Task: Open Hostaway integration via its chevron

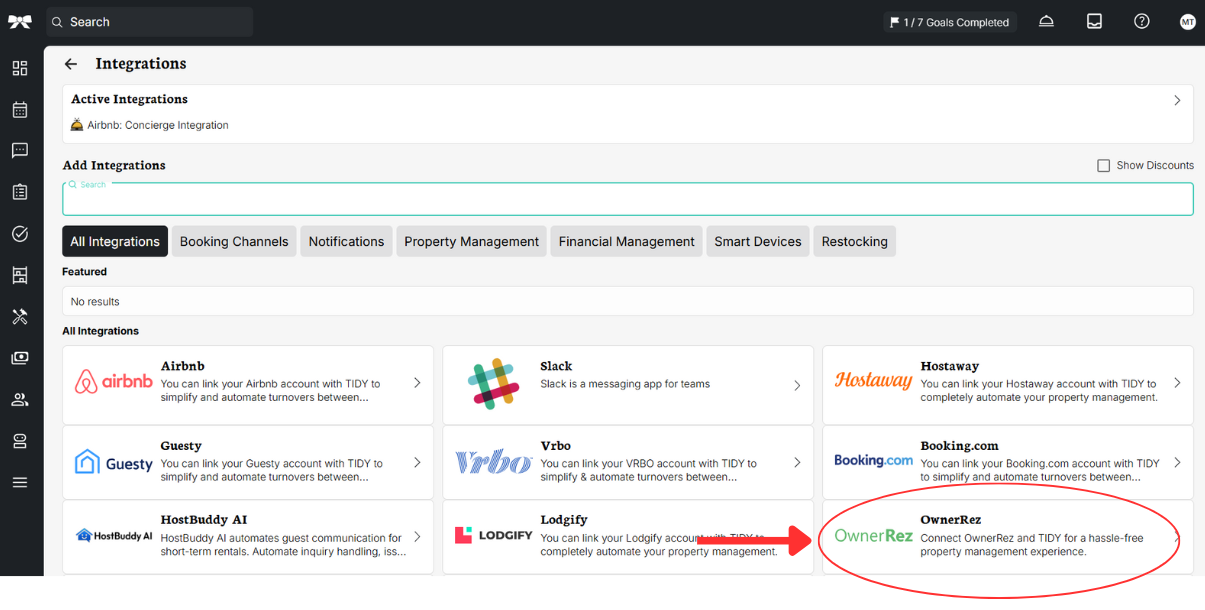Action: click(1177, 383)
